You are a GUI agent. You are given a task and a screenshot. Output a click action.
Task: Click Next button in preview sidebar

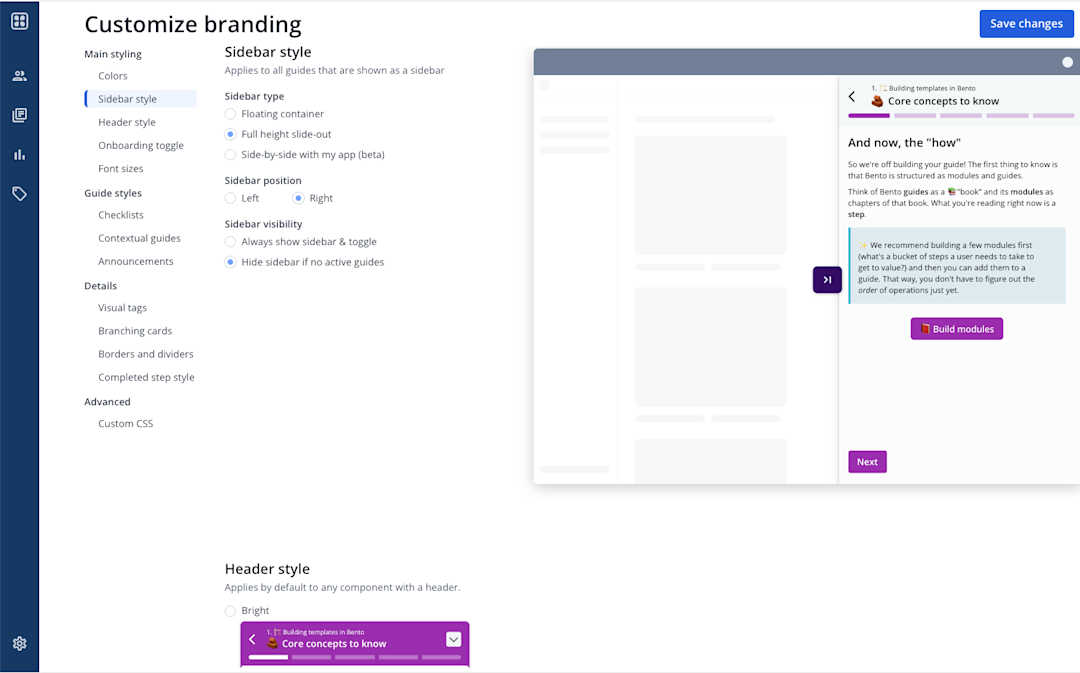(x=867, y=462)
